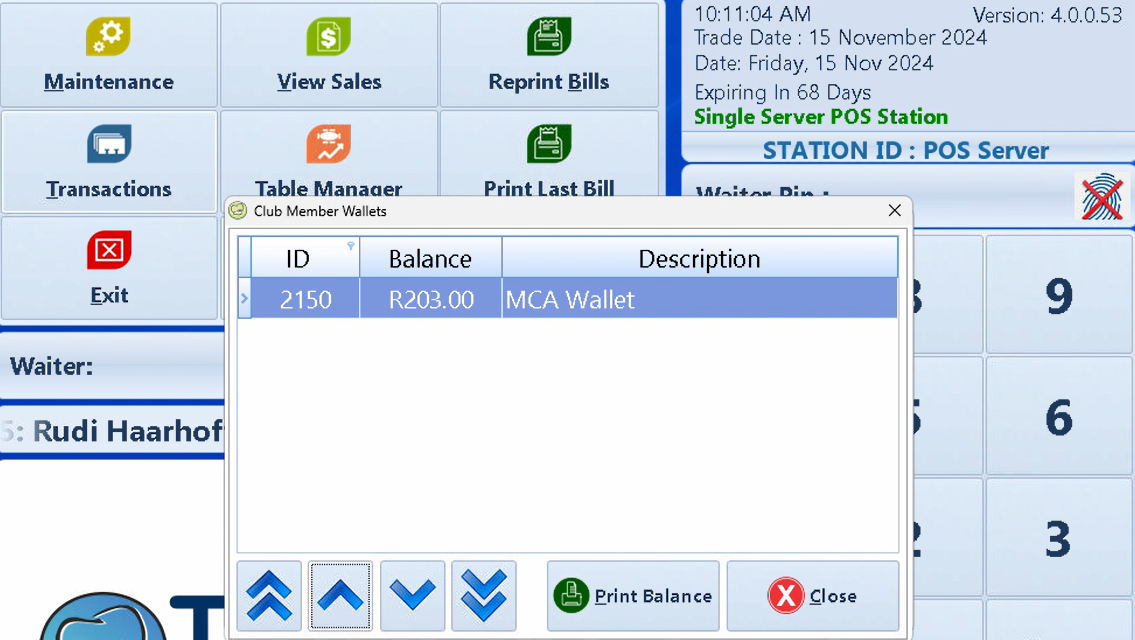Click the Print Balance button

pyautogui.click(x=633, y=596)
